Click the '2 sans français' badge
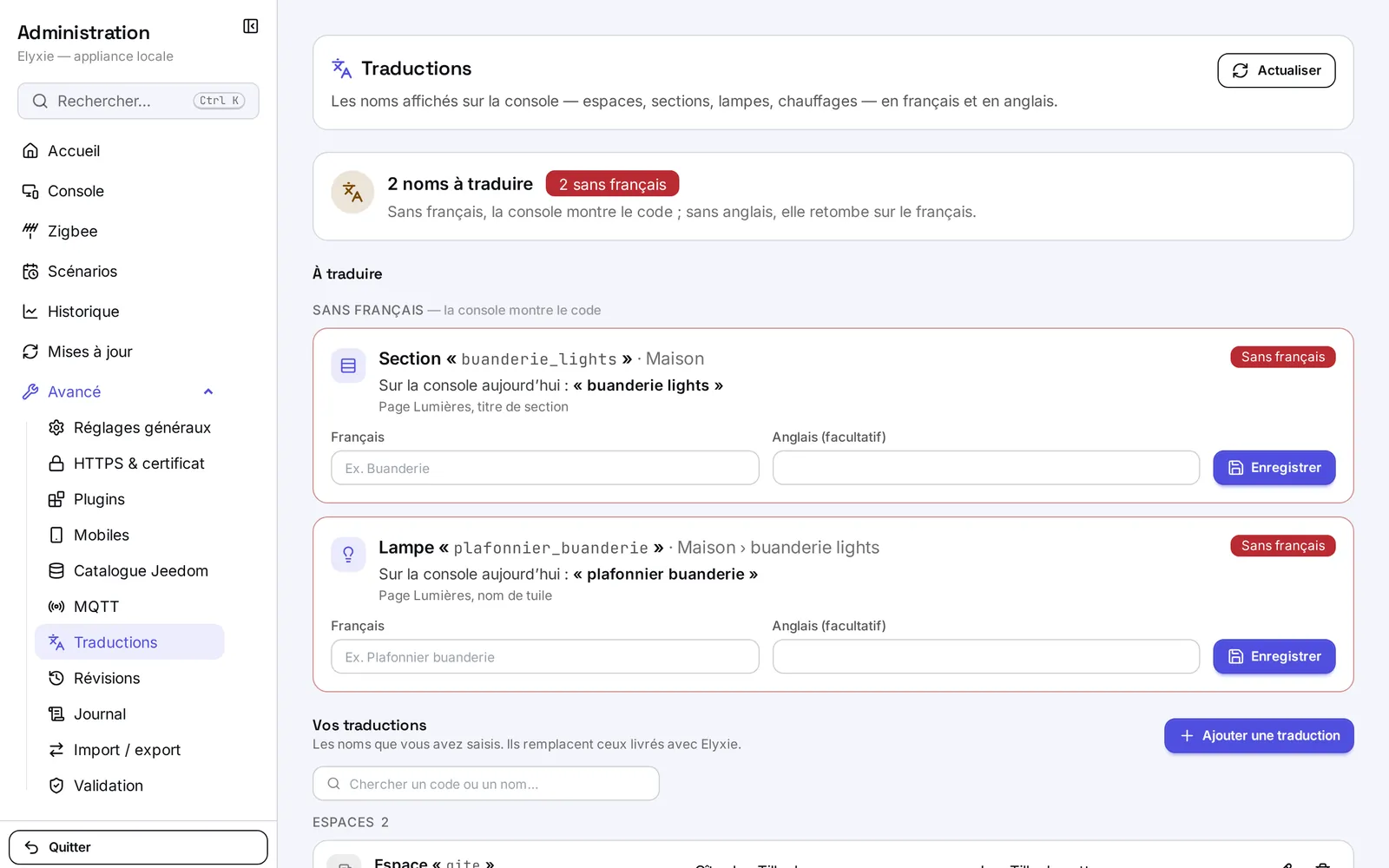 pyautogui.click(x=612, y=184)
